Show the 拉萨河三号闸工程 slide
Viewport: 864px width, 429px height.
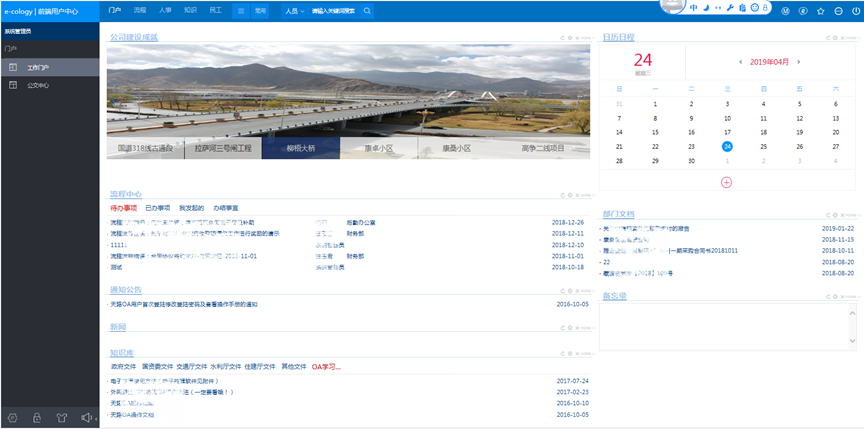pos(223,148)
